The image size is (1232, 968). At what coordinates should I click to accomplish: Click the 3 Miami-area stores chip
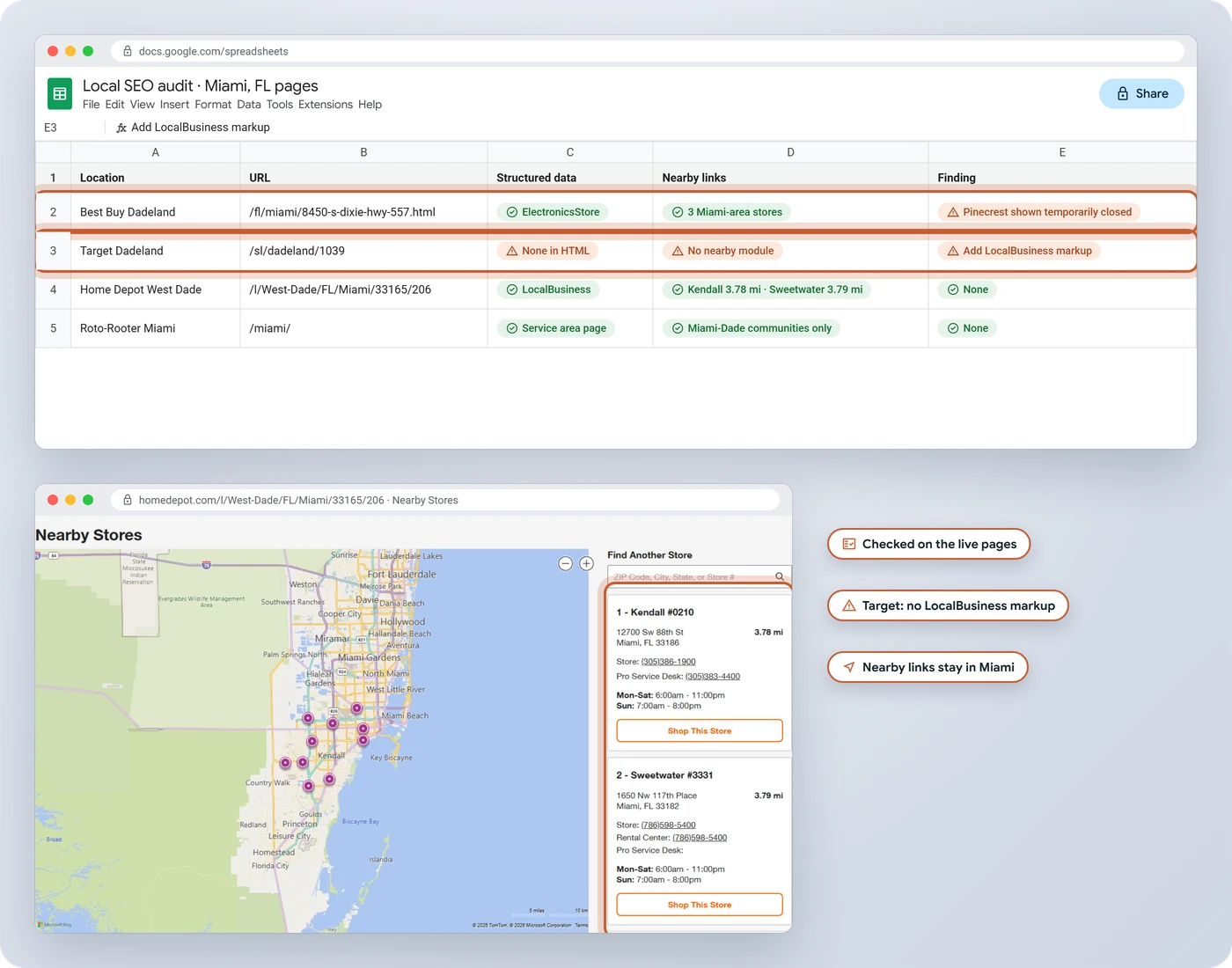[x=727, y=212]
